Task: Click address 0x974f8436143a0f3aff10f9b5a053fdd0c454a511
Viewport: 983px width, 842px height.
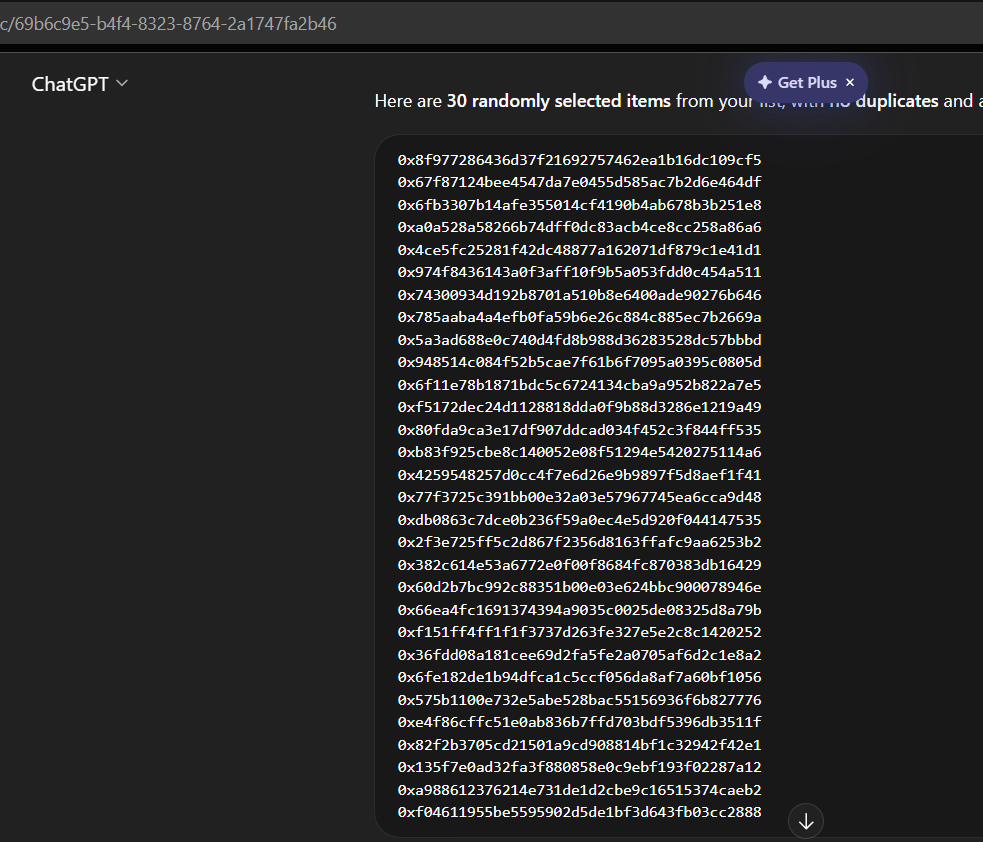Action: 579,272
